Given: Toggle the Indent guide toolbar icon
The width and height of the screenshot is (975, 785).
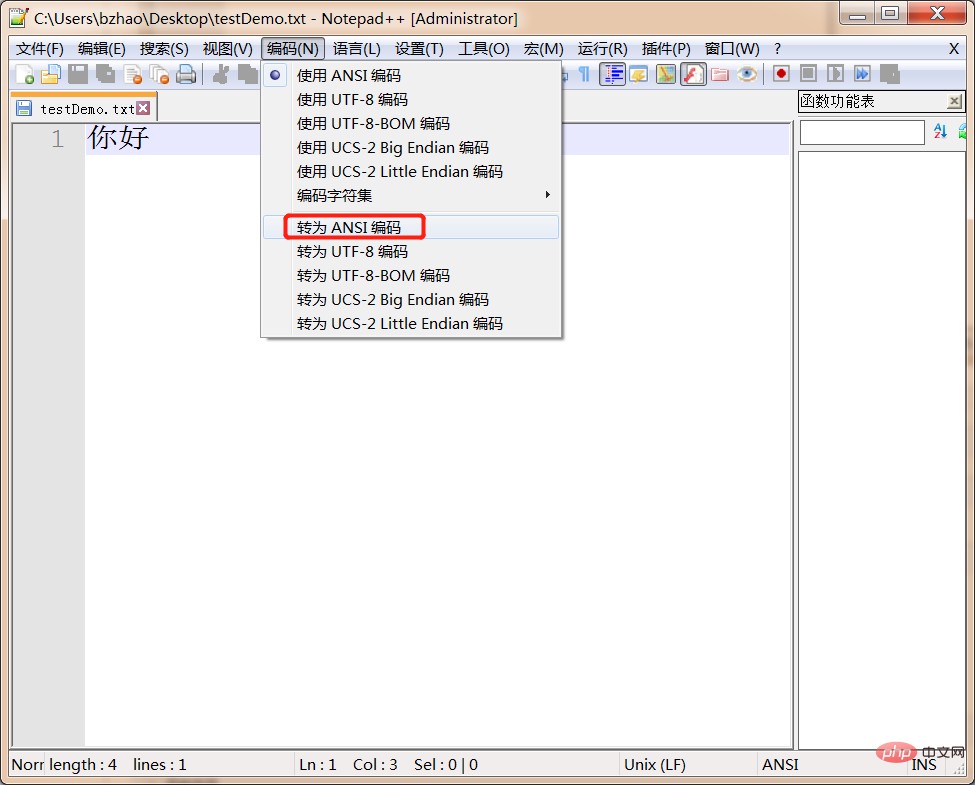Looking at the screenshot, I should tap(612, 75).
